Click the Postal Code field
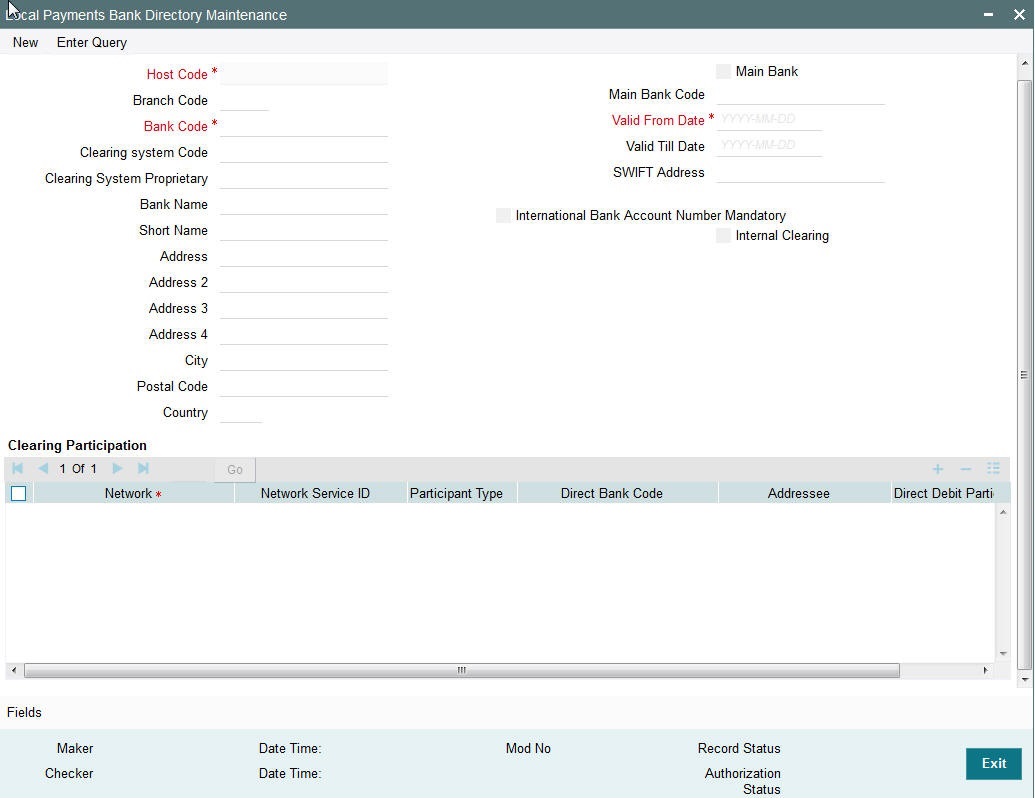The image size is (1035, 800). pyautogui.click(x=304, y=386)
